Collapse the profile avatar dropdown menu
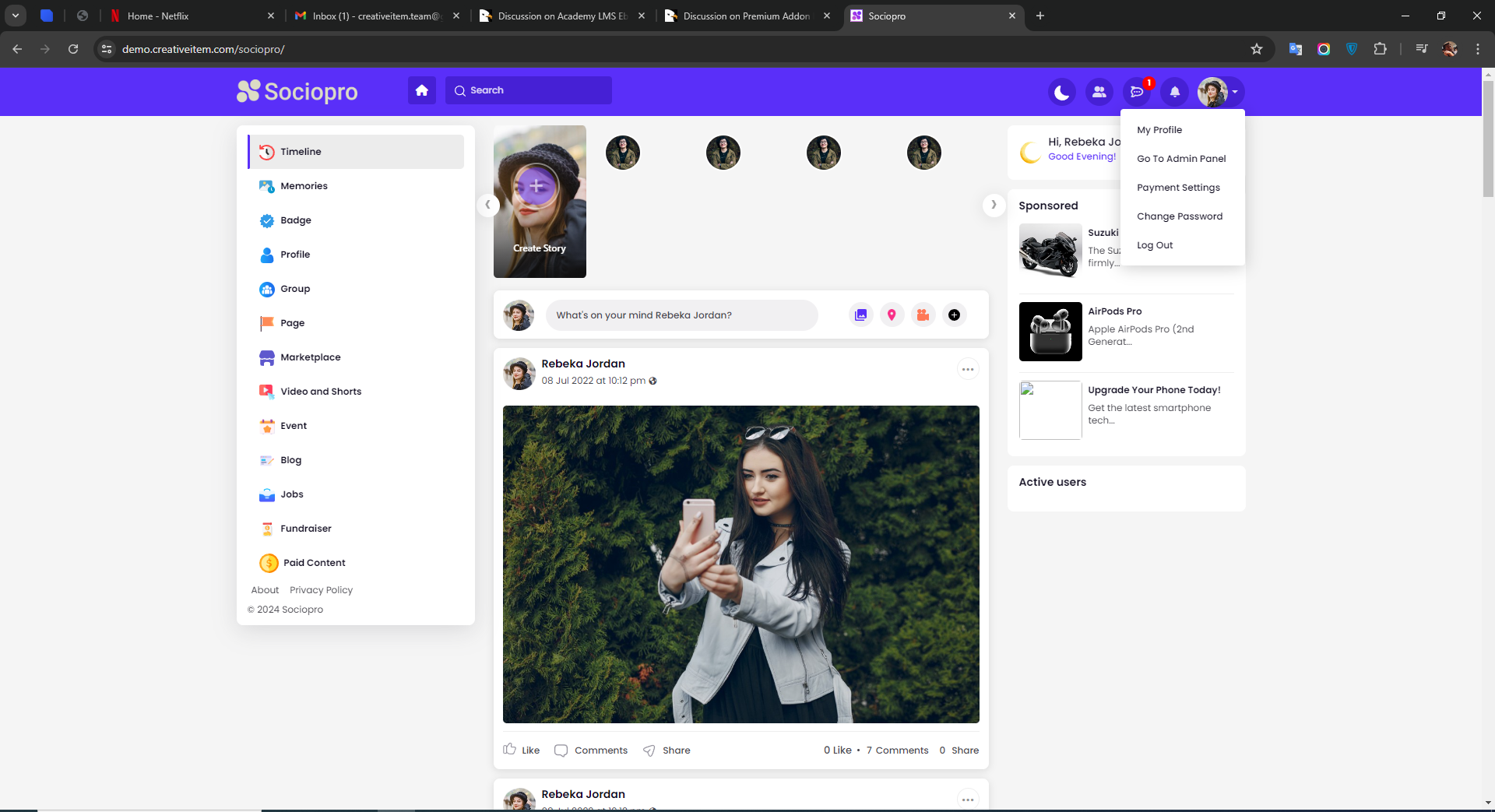 coord(1219,92)
